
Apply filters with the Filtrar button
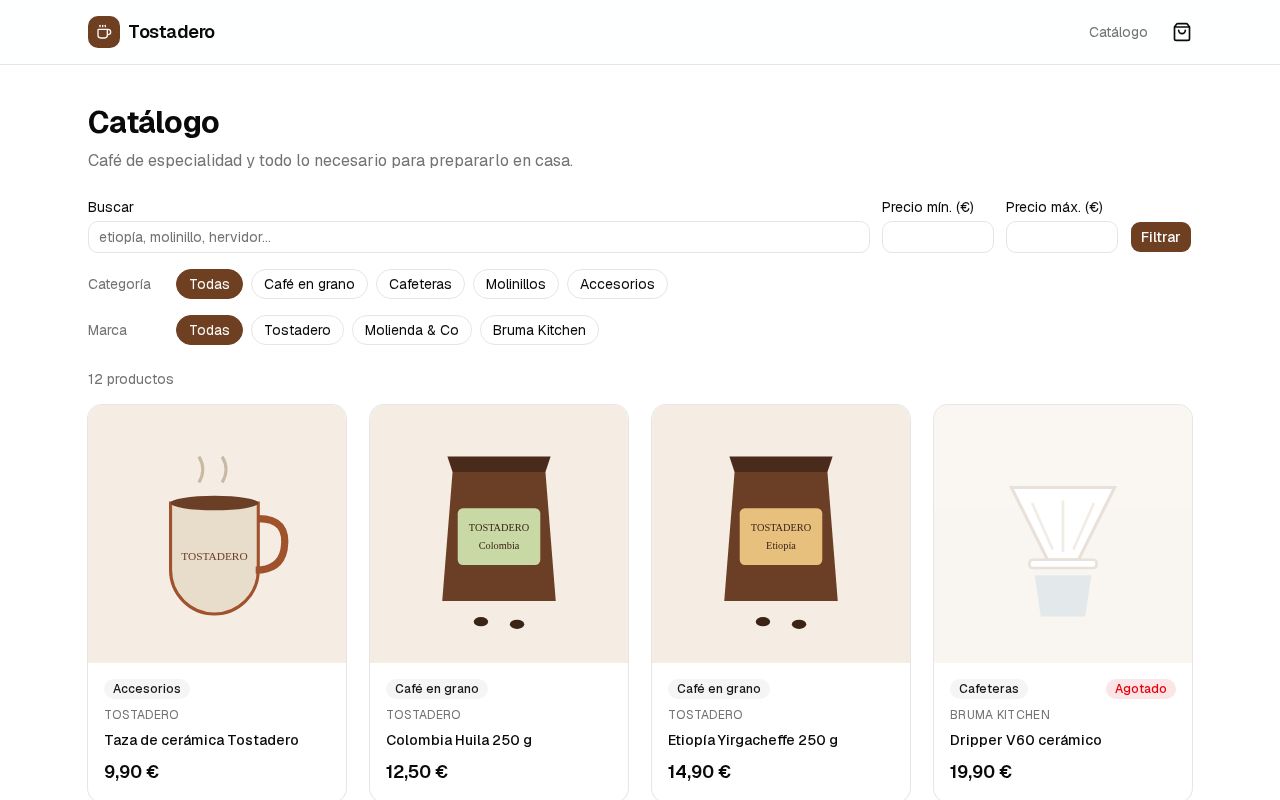(x=1161, y=237)
